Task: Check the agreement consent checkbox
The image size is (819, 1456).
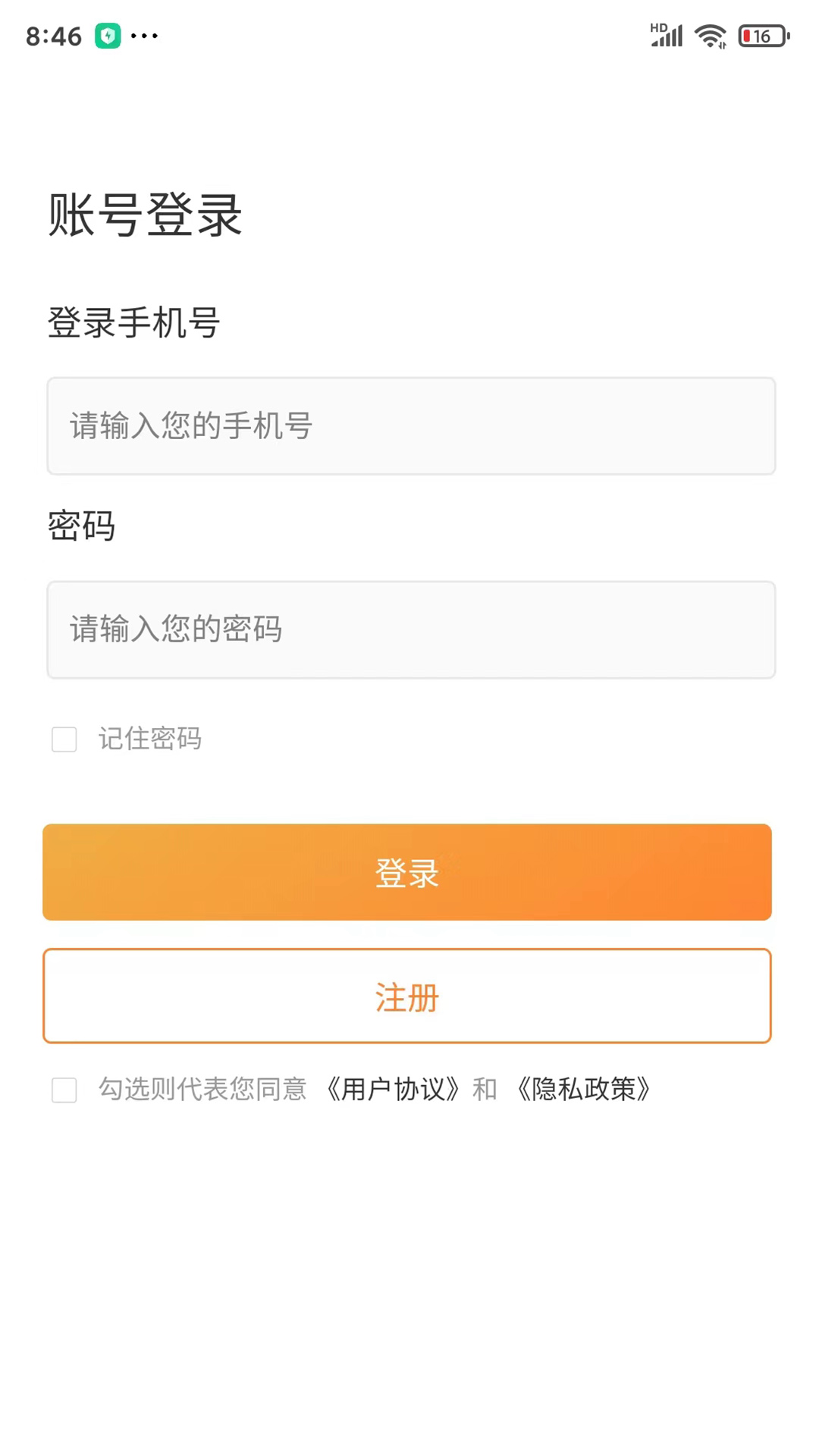Action: click(64, 1090)
